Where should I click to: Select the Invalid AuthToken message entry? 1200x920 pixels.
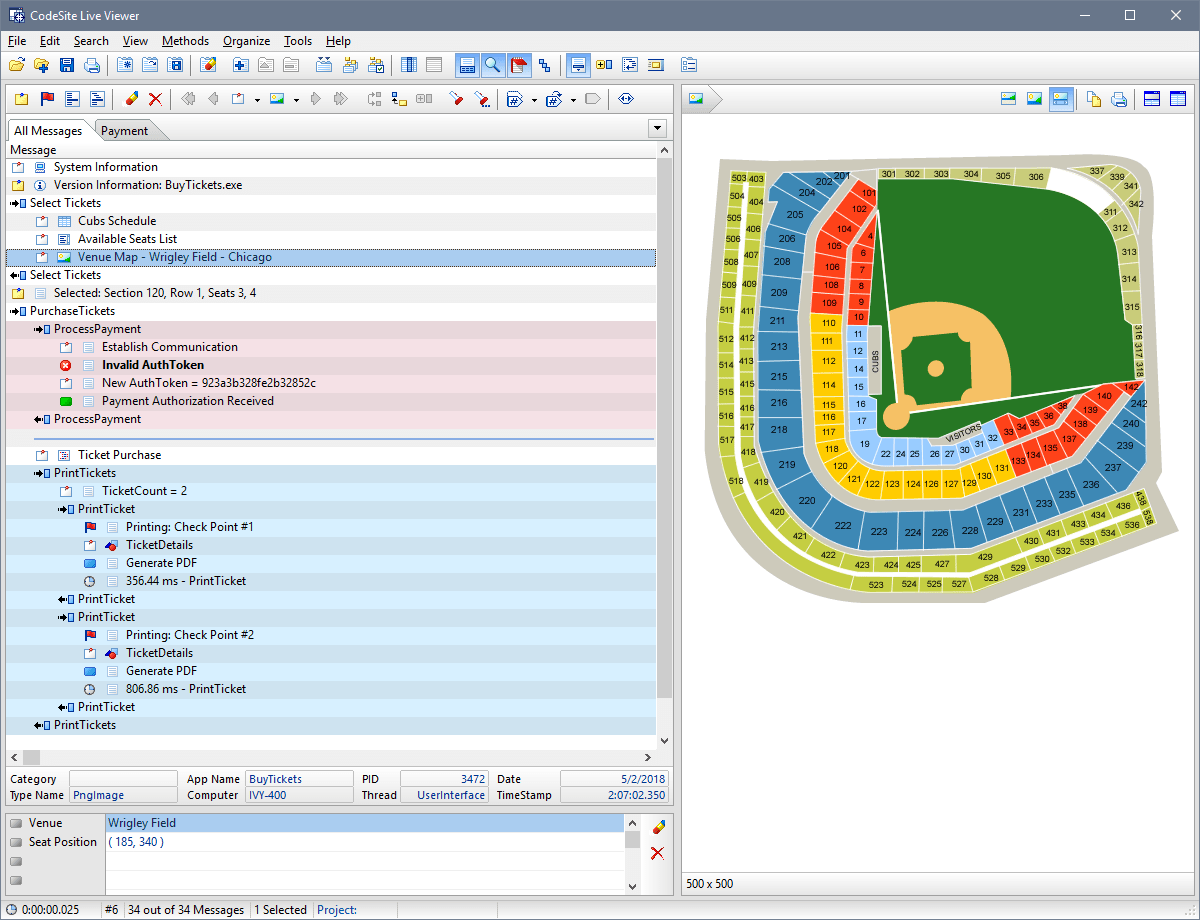pos(152,365)
